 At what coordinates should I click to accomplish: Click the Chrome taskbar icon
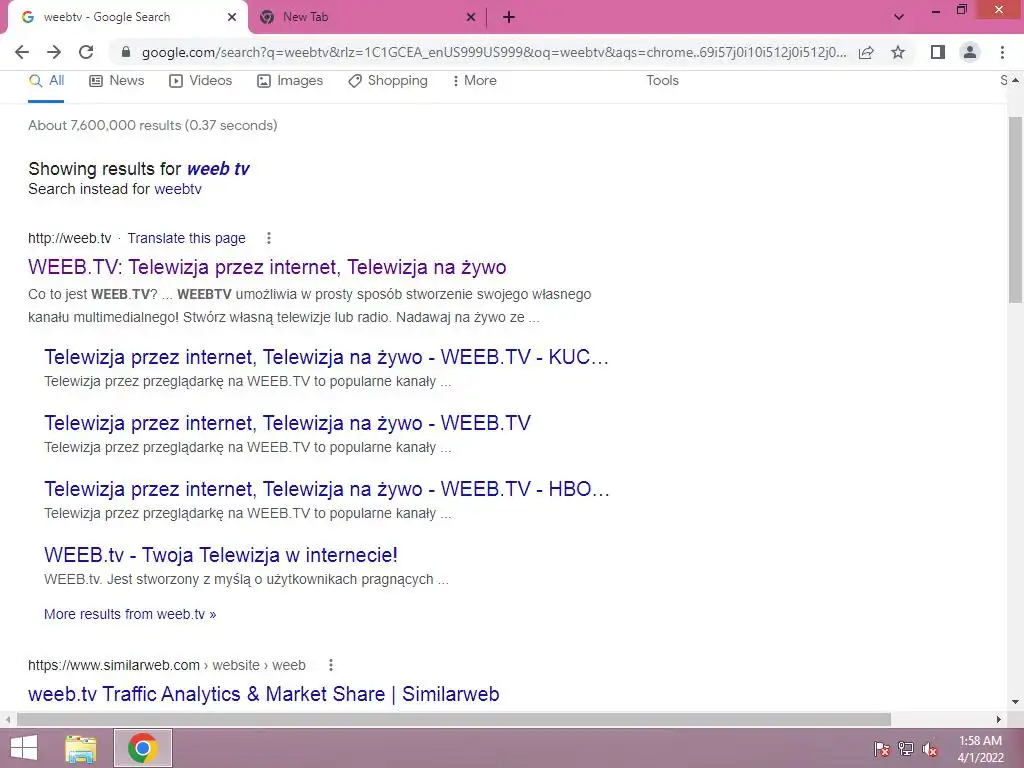pyautogui.click(x=143, y=748)
